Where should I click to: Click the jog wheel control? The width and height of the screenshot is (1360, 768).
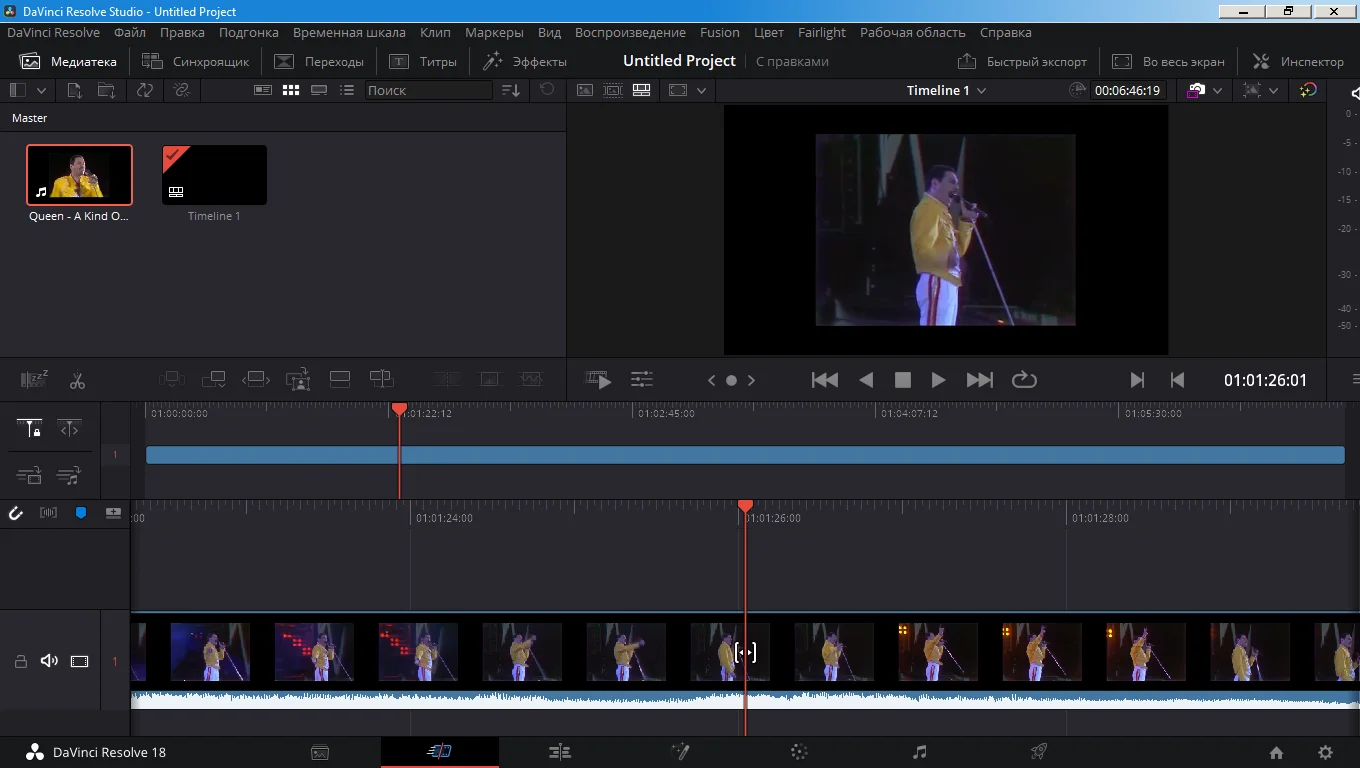pos(731,380)
